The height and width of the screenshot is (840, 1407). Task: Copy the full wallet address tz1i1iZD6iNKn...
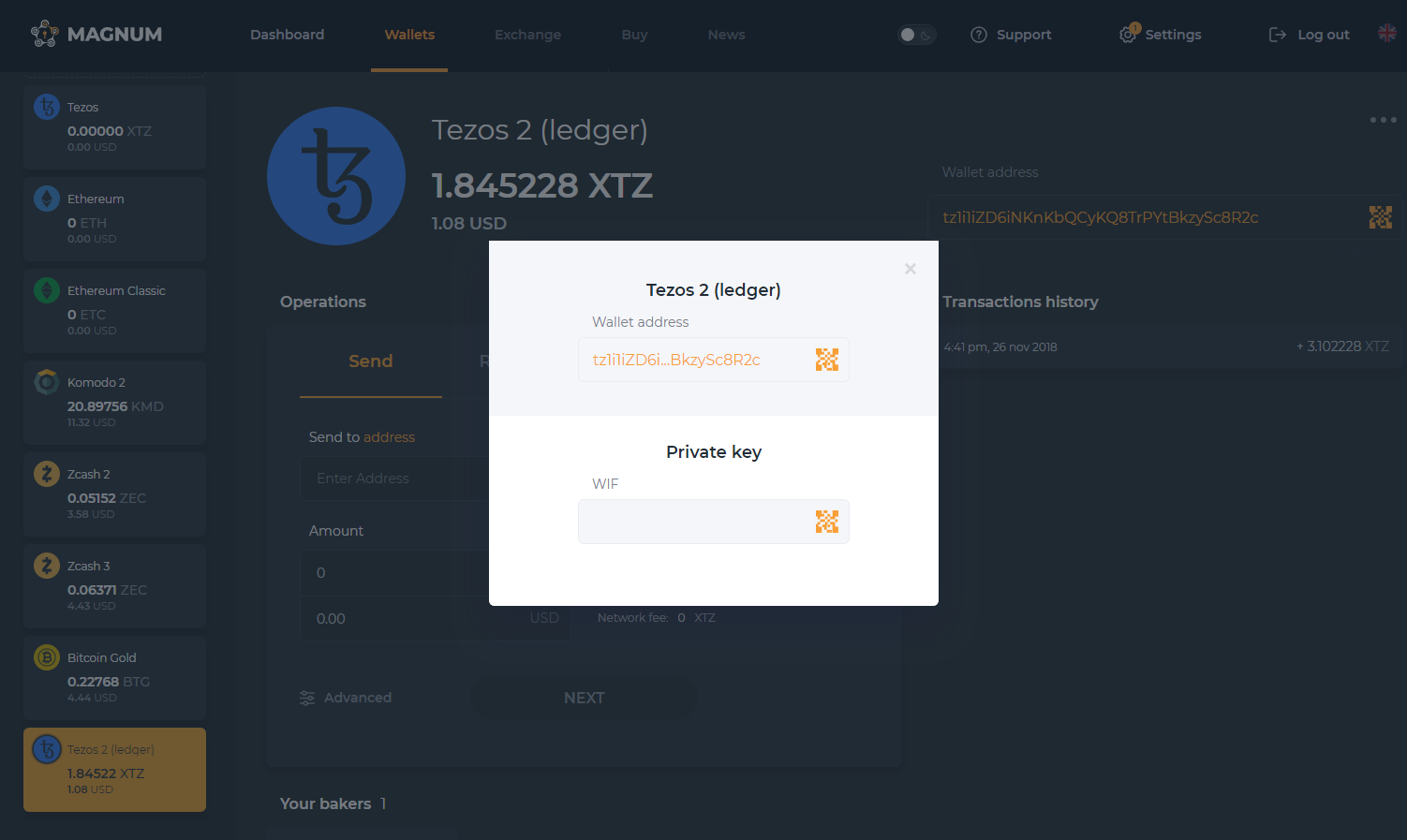pyautogui.click(x=1101, y=217)
